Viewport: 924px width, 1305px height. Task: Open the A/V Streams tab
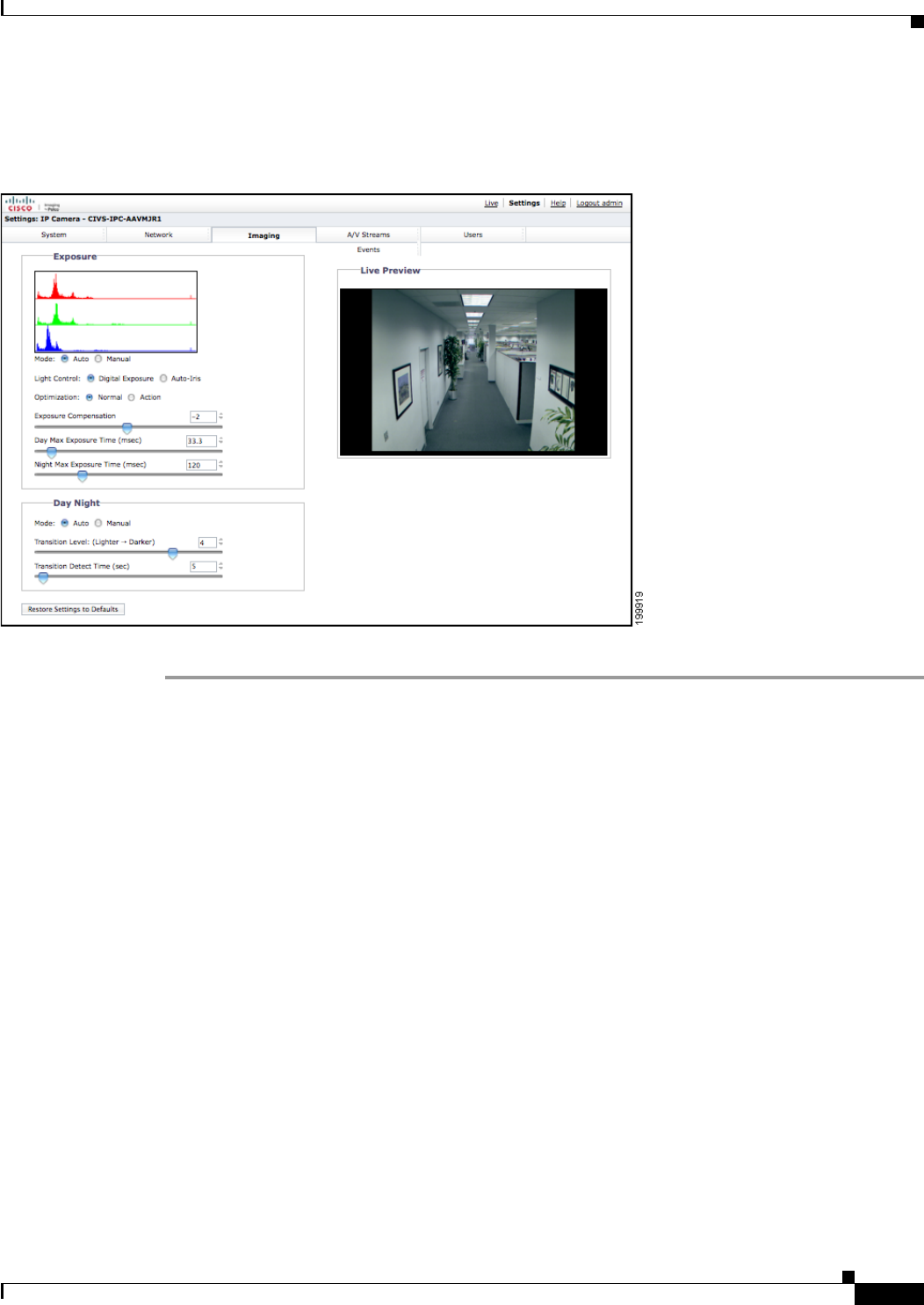point(368,235)
